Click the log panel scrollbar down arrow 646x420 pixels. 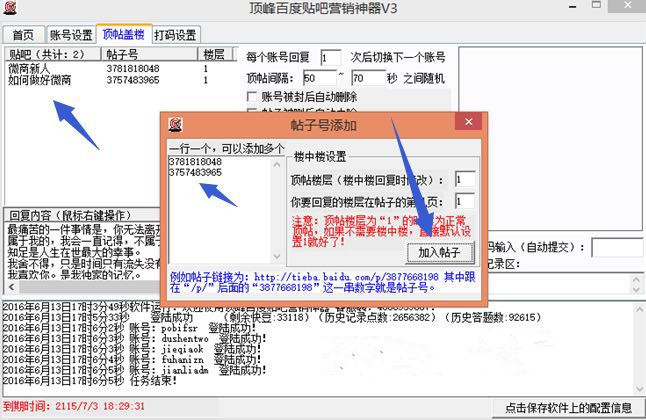pos(639,389)
